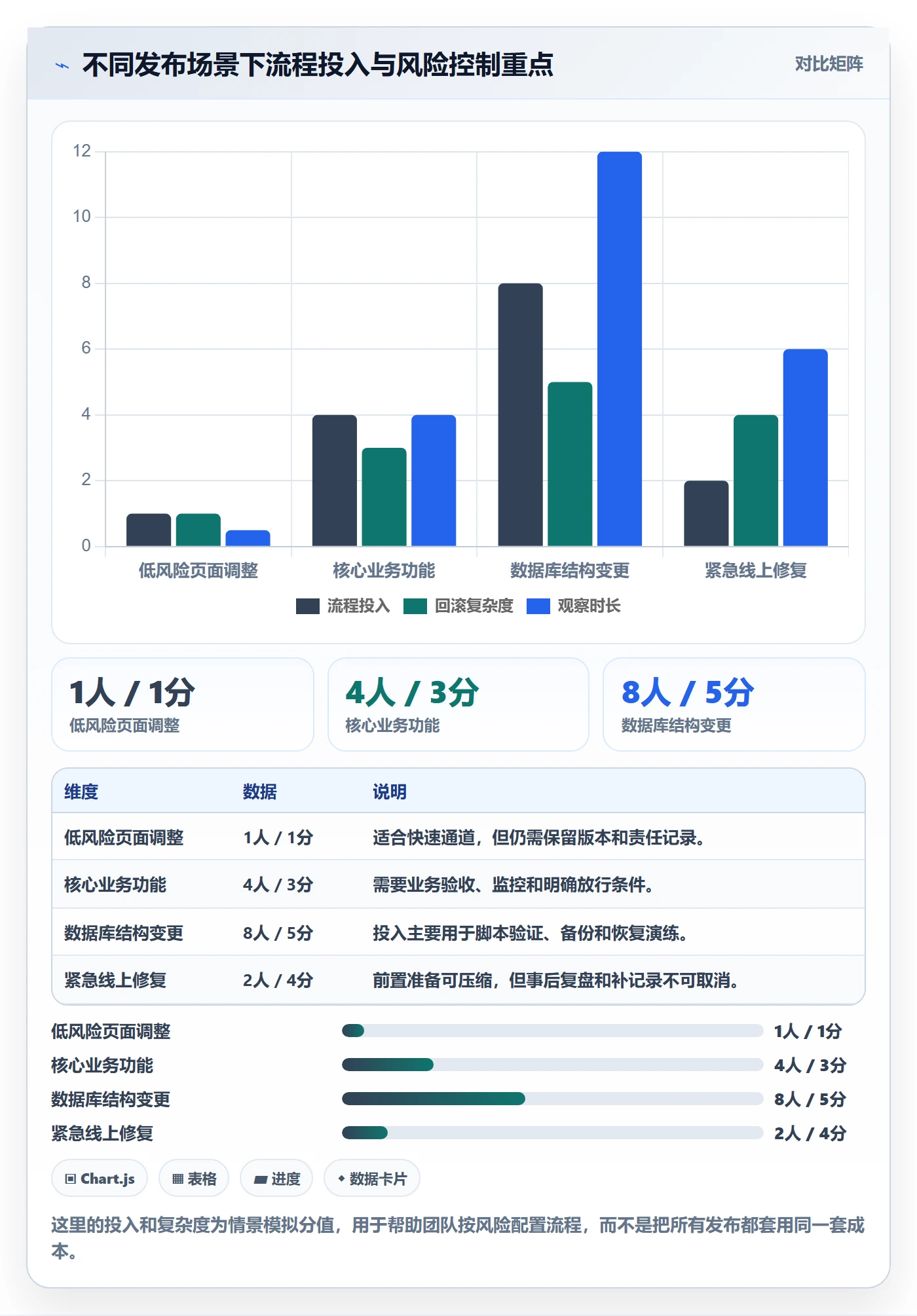The image size is (917, 1316).
Task: Click table cell 低风险页面调整
Action: [124, 837]
